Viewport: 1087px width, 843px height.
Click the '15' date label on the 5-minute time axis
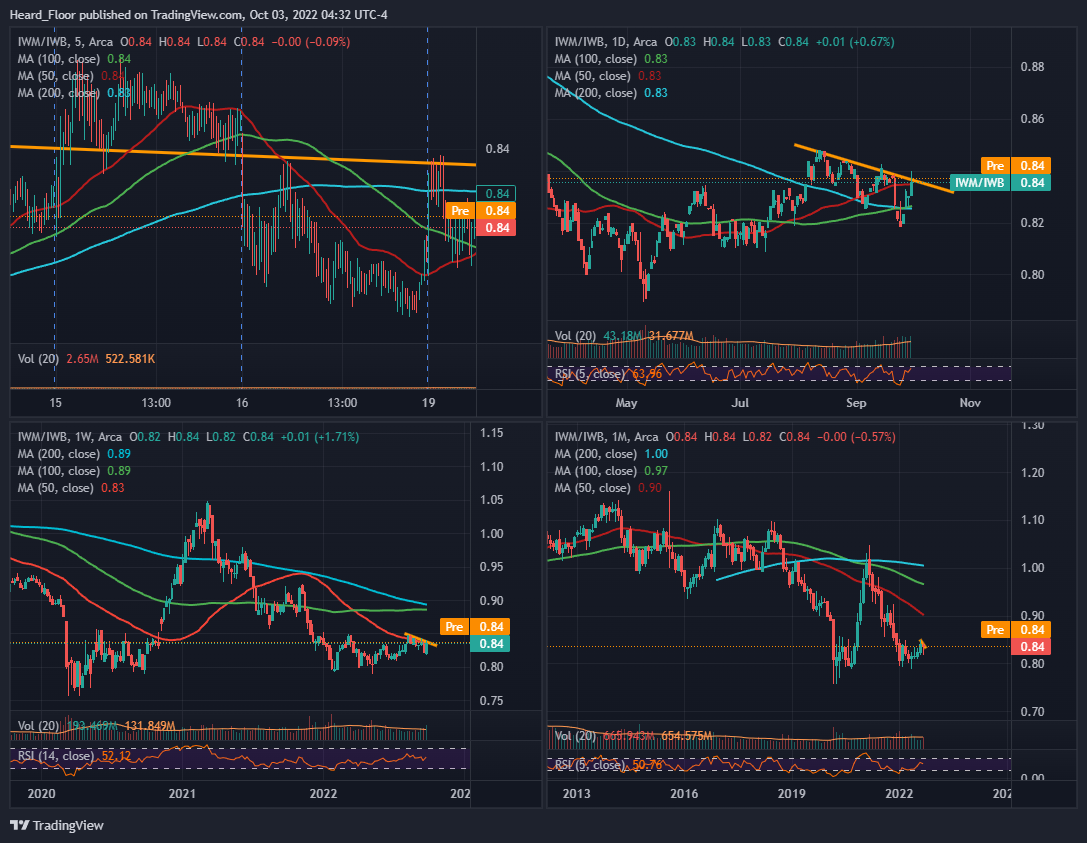tap(55, 403)
